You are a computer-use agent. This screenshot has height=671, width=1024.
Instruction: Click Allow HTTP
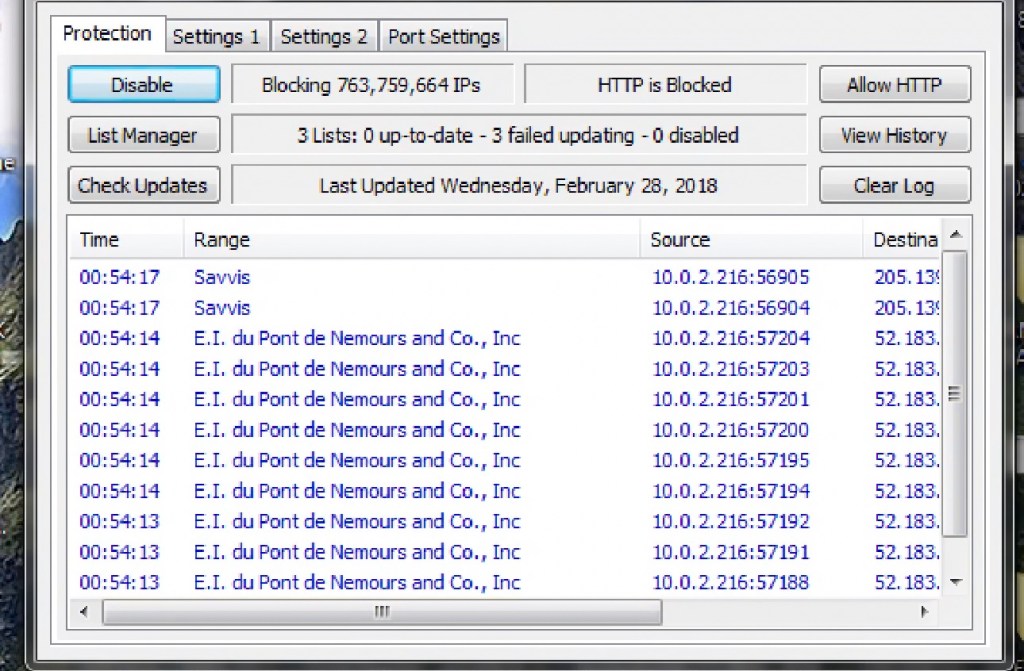pyautogui.click(x=894, y=85)
